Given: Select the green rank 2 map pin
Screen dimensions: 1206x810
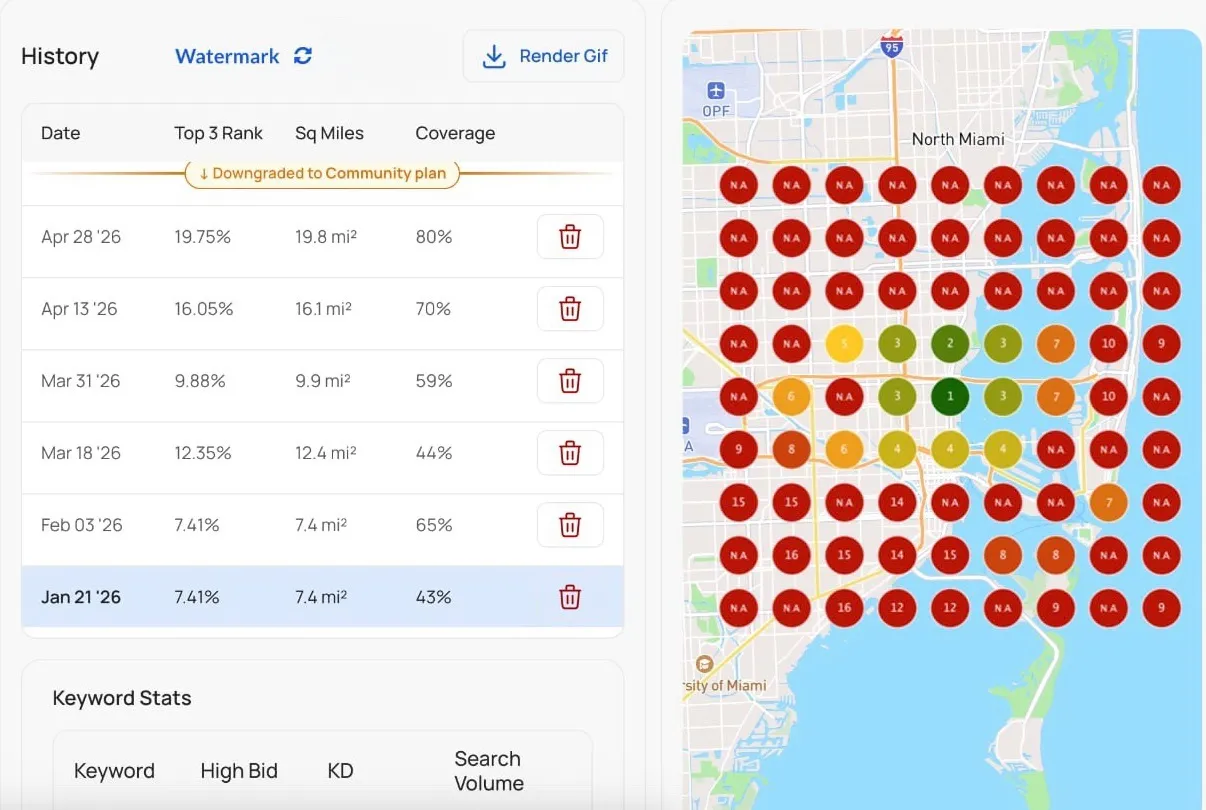Looking at the screenshot, I should coord(950,343).
